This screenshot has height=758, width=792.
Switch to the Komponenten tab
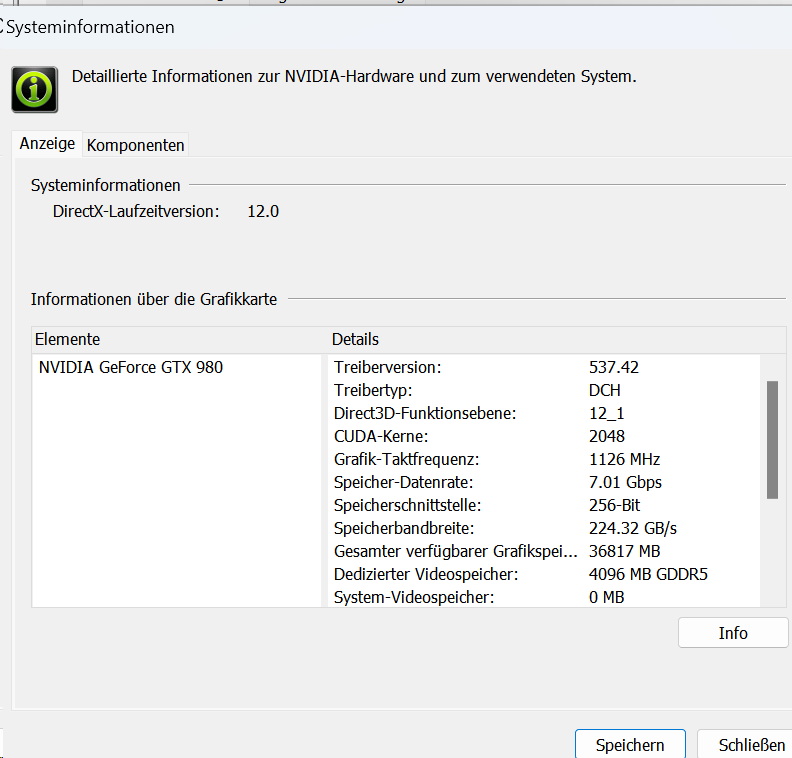pos(135,145)
